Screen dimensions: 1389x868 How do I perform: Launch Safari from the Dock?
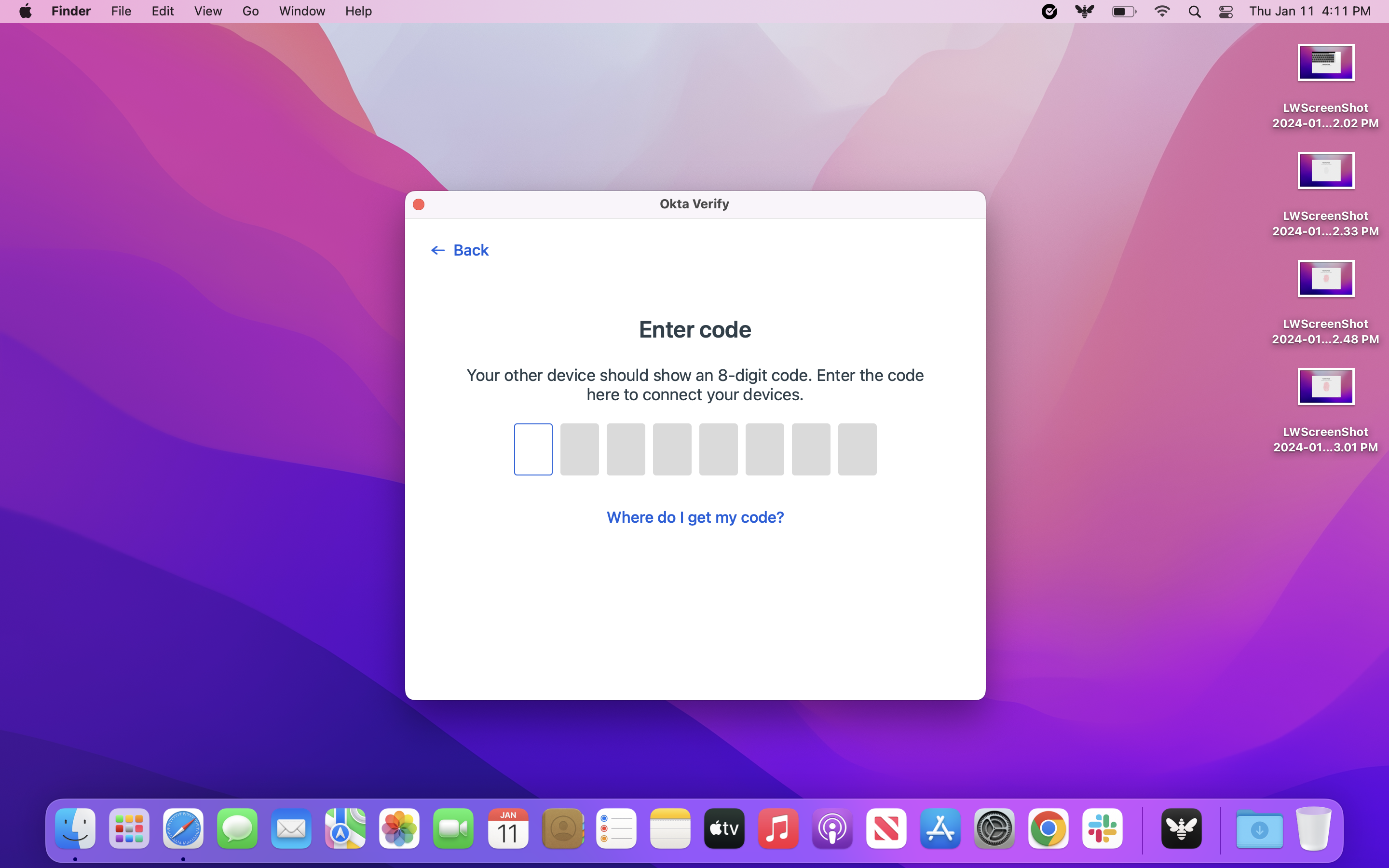pyautogui.click(x=183, y=828)
